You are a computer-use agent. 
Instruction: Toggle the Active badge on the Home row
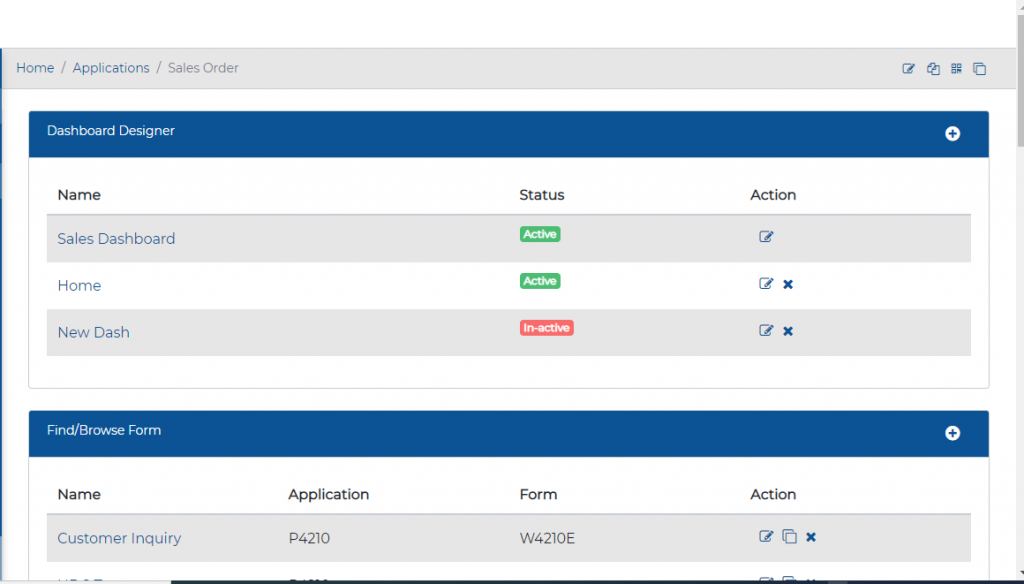pyautogui.click(x=539, y=281)
